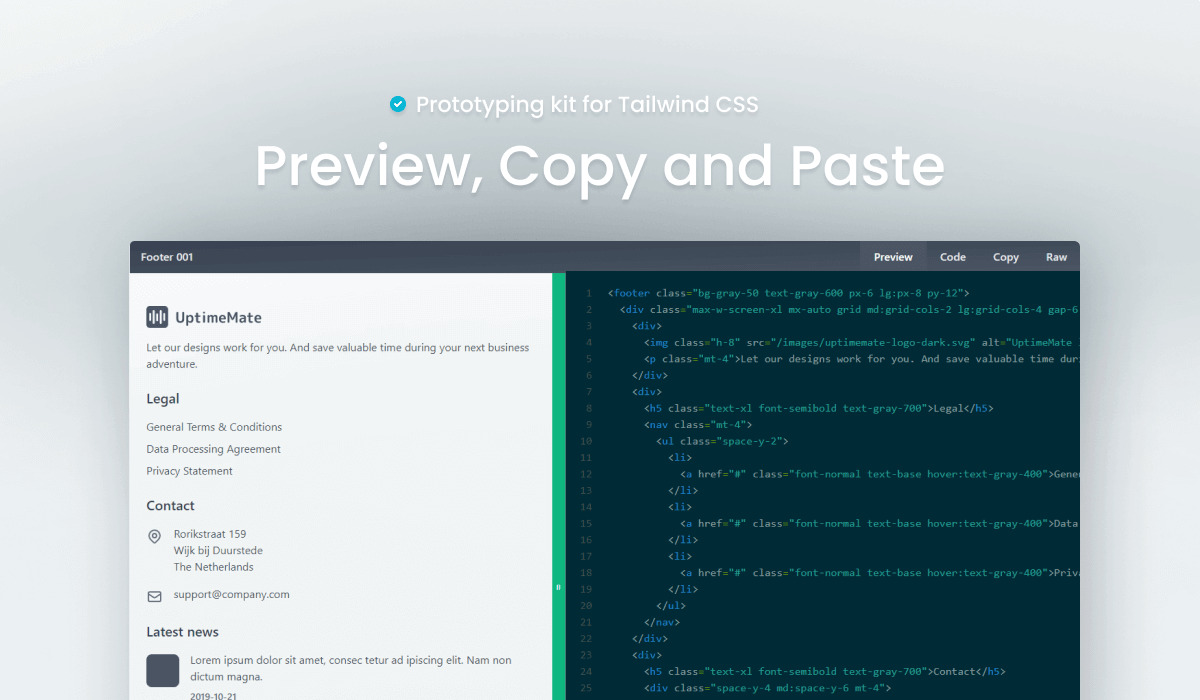Click line number 1 in the code editor
1200x700 pixels.
point(588,292)
